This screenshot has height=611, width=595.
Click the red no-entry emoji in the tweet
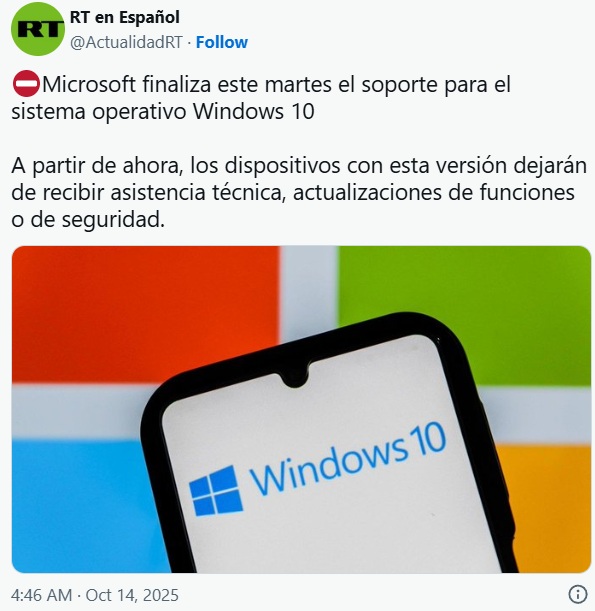coord(26,84)
